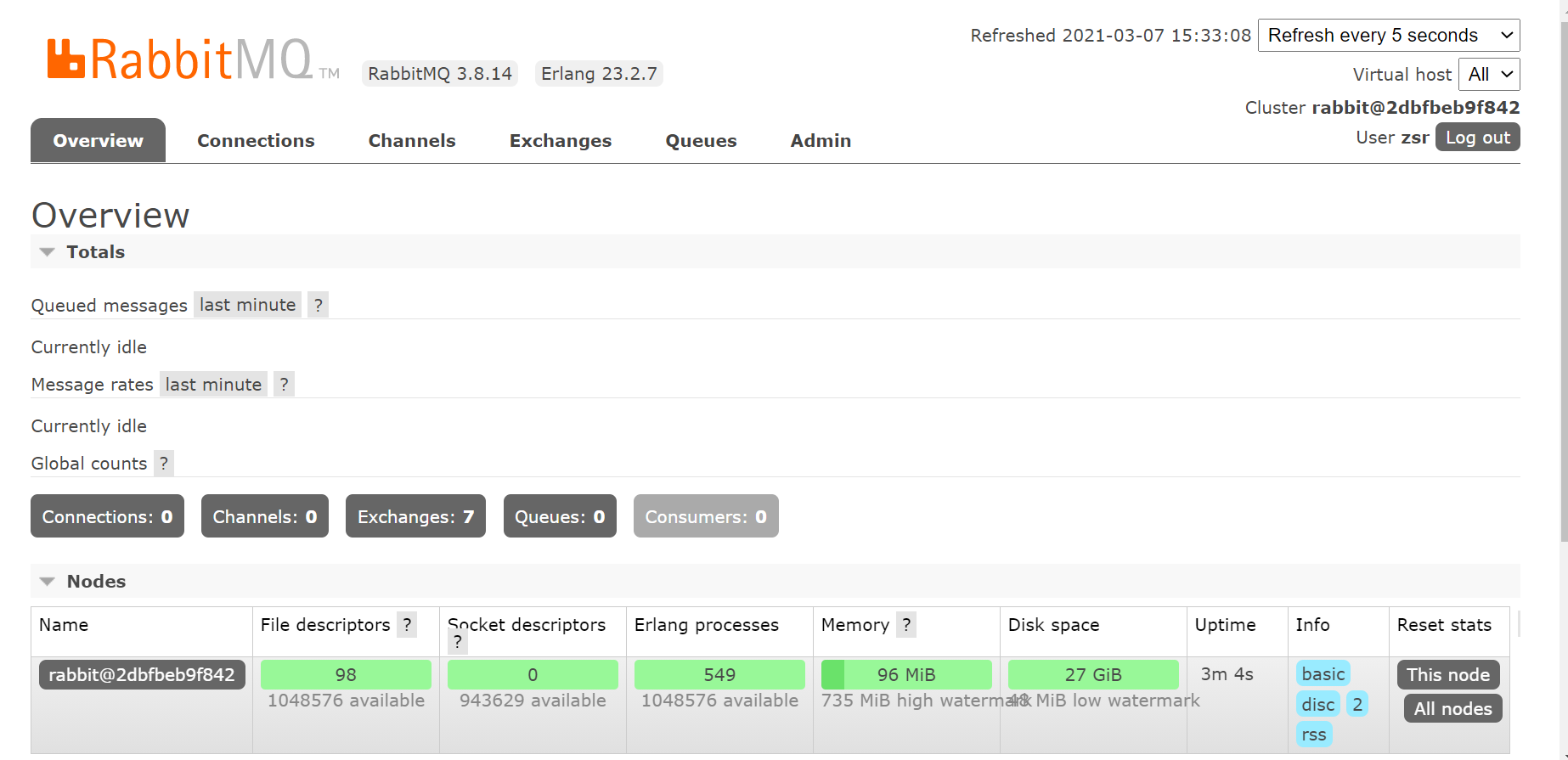
Task: Open help for Message rates
Action: [284, 385]
